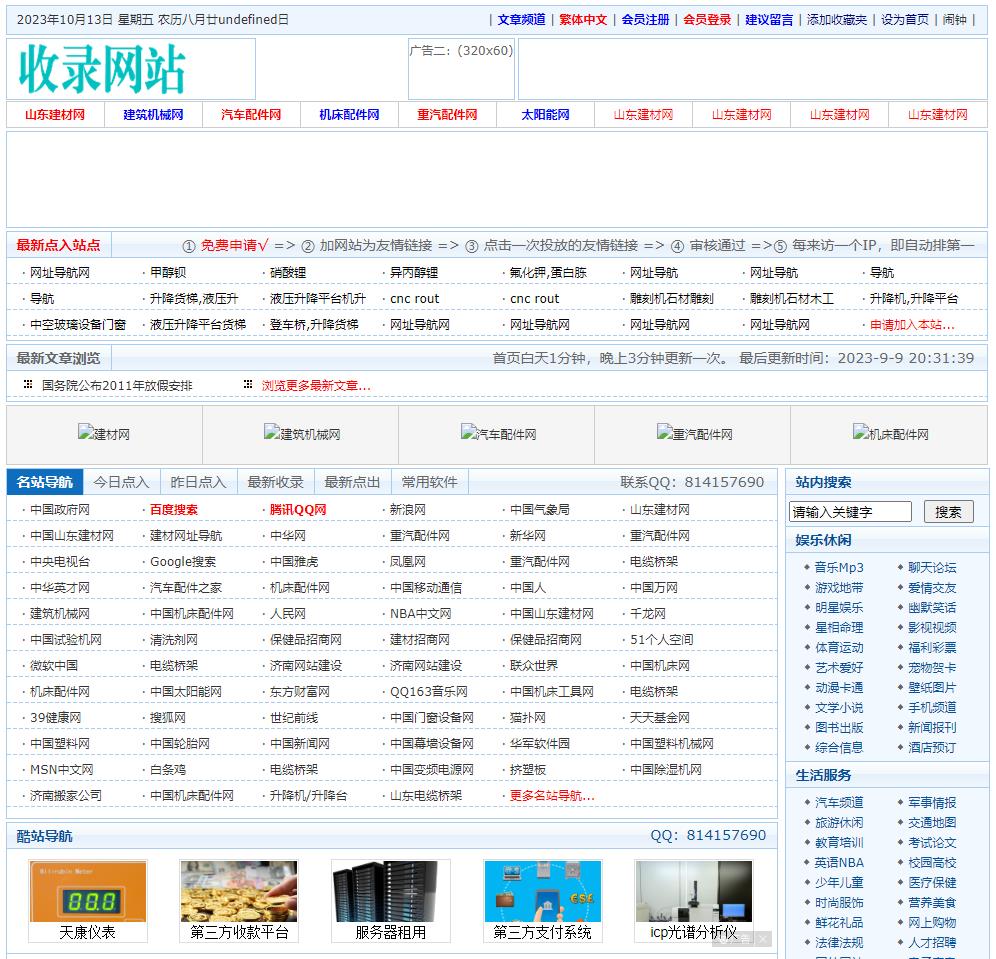This screenshot has height=959, width=996.
Task: Open the 常用软件 tab
Action: 429,482
